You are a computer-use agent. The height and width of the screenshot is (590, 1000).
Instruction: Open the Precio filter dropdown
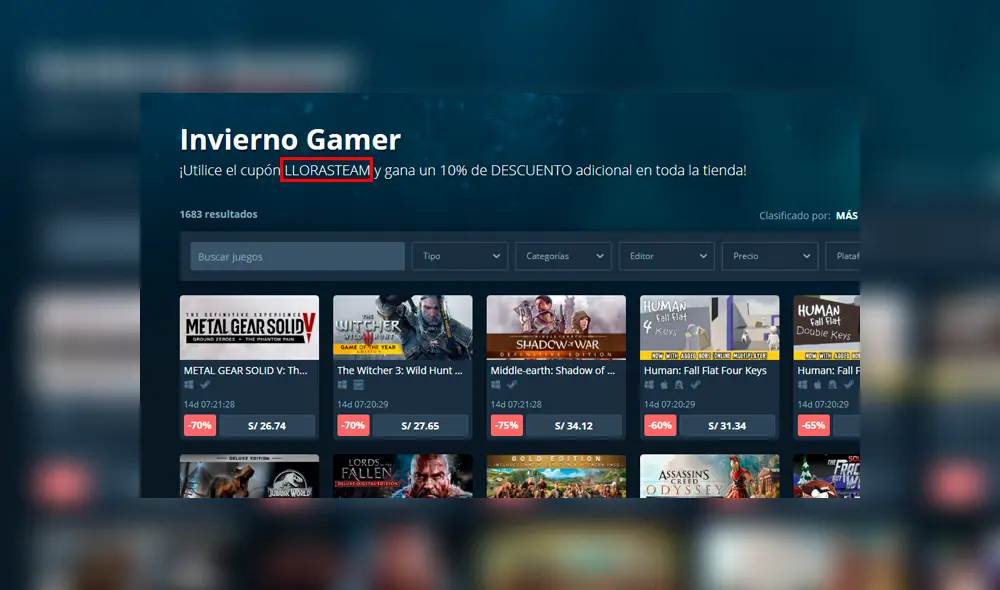(x=769, y=256)
